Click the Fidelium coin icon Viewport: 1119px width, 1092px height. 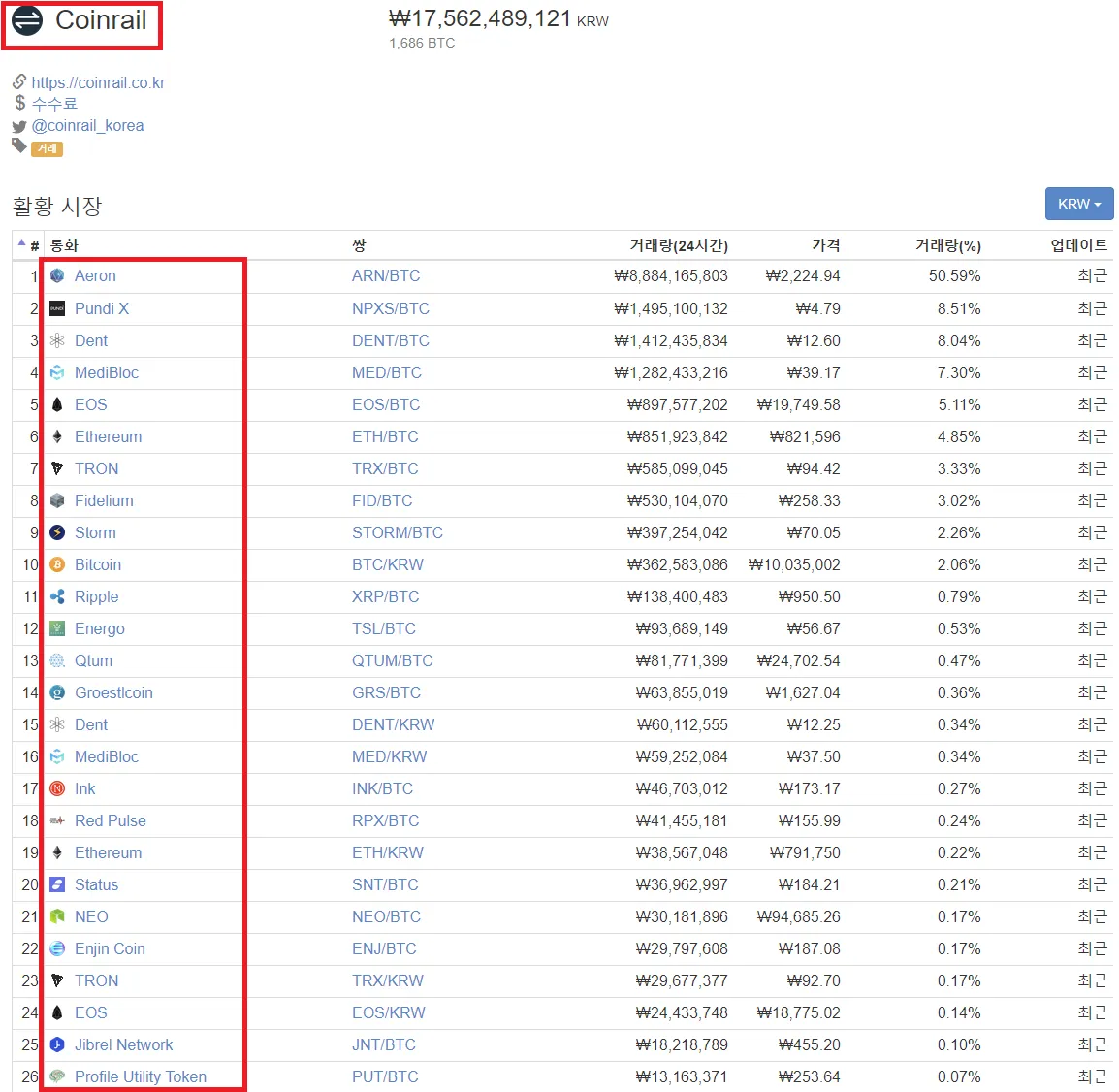pos(58,500)
